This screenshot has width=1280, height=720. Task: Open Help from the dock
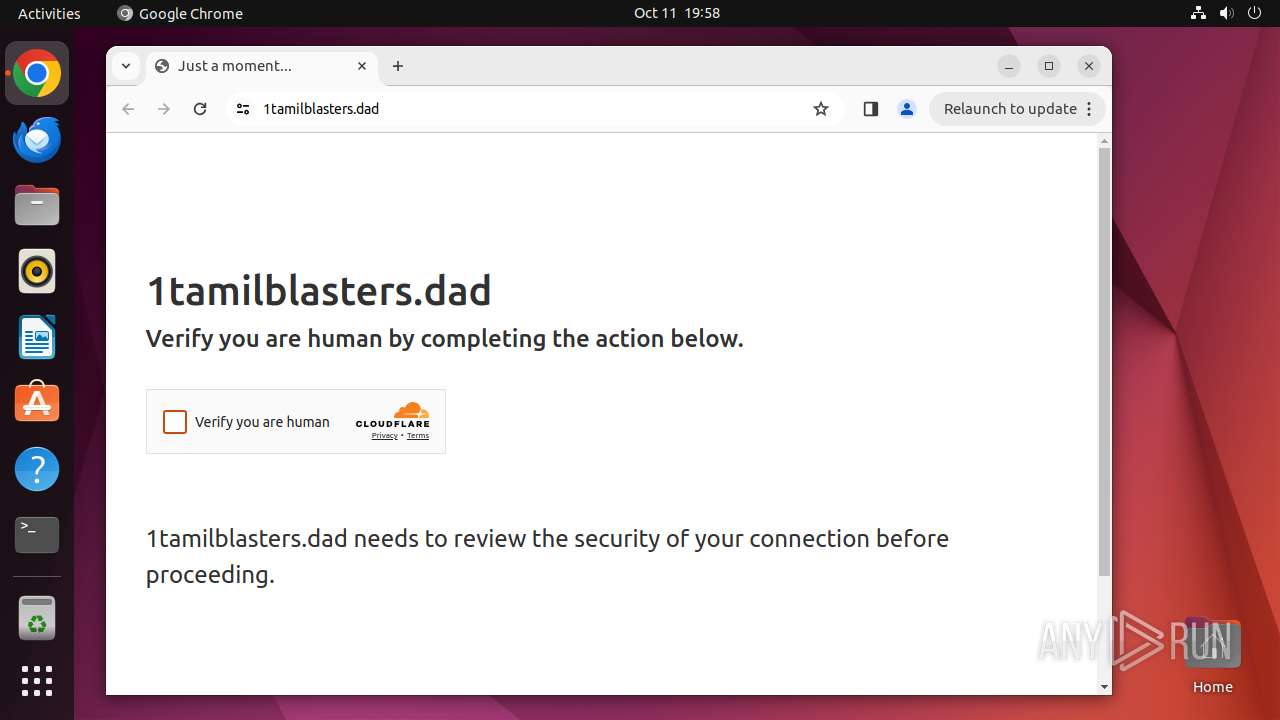point(37,469)
